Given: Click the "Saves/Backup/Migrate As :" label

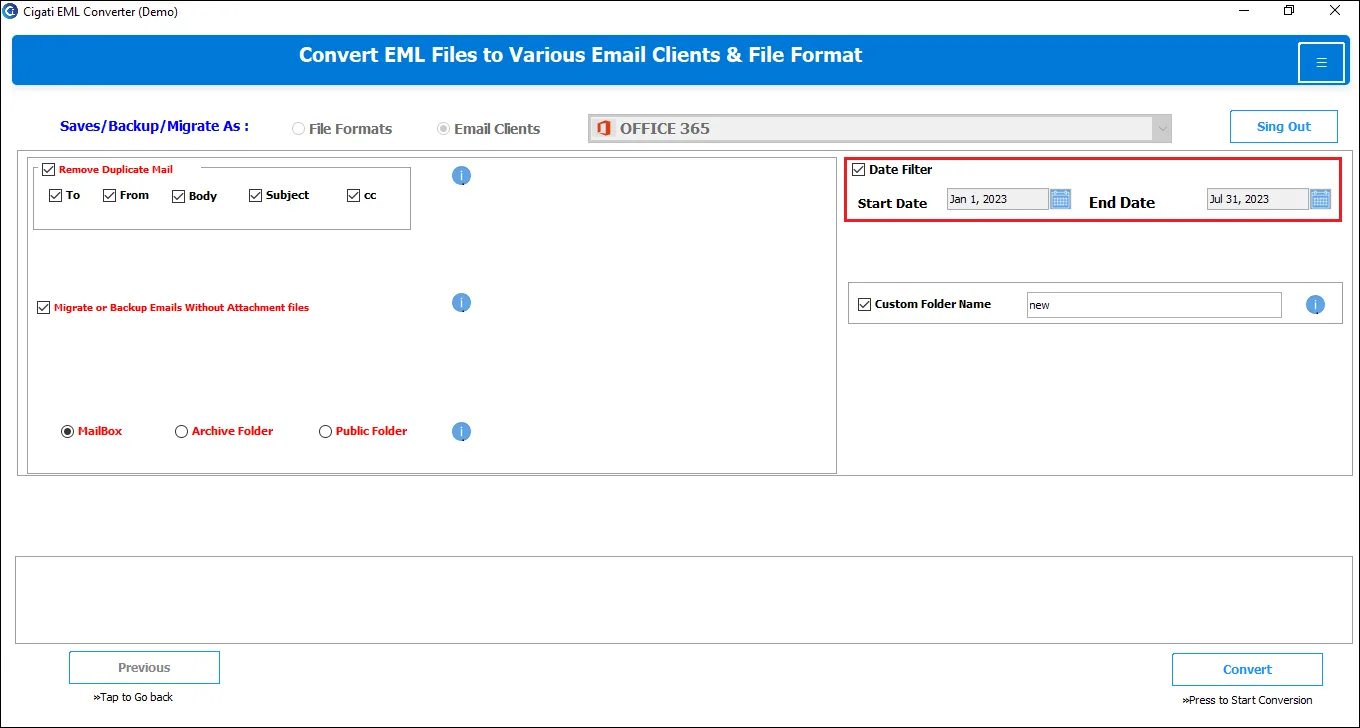Looking at the screenshot, I should click(155, 126).
